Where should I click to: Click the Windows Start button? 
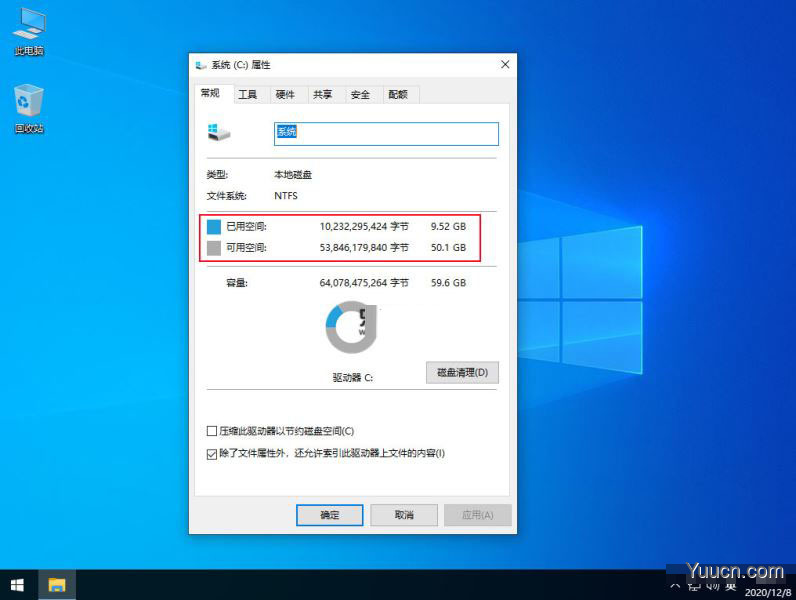click(17, 585)
